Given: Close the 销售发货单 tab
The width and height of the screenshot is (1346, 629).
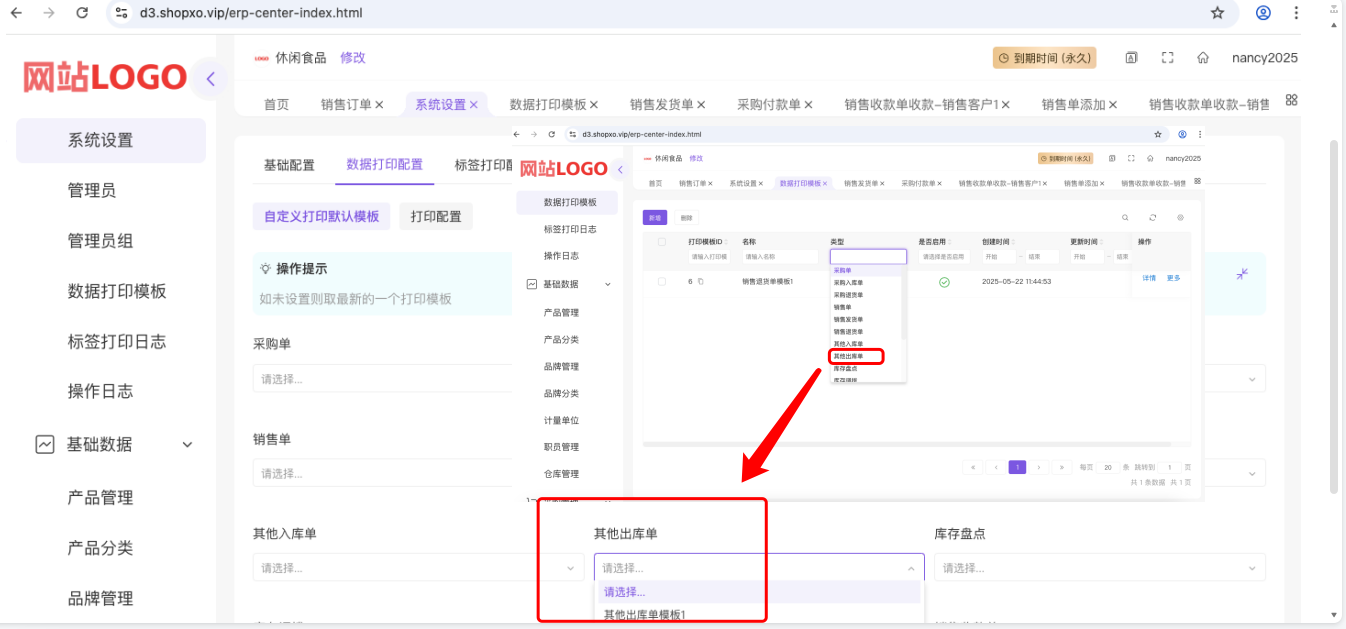Looking at the screenshot, I should tap(701, 105).
